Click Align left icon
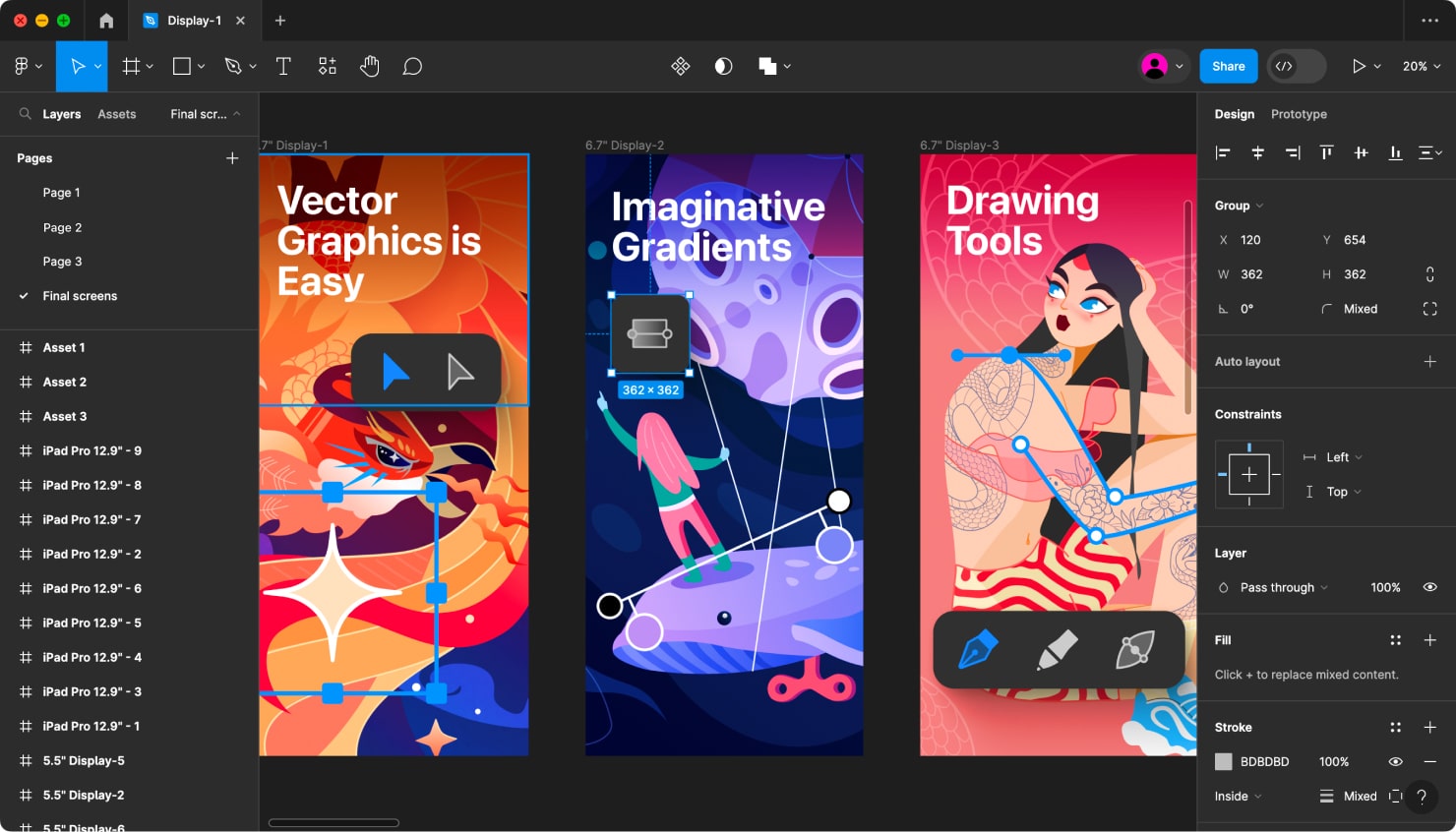1456x832 pixels. pyautogui.click(x=1223, y=152)
